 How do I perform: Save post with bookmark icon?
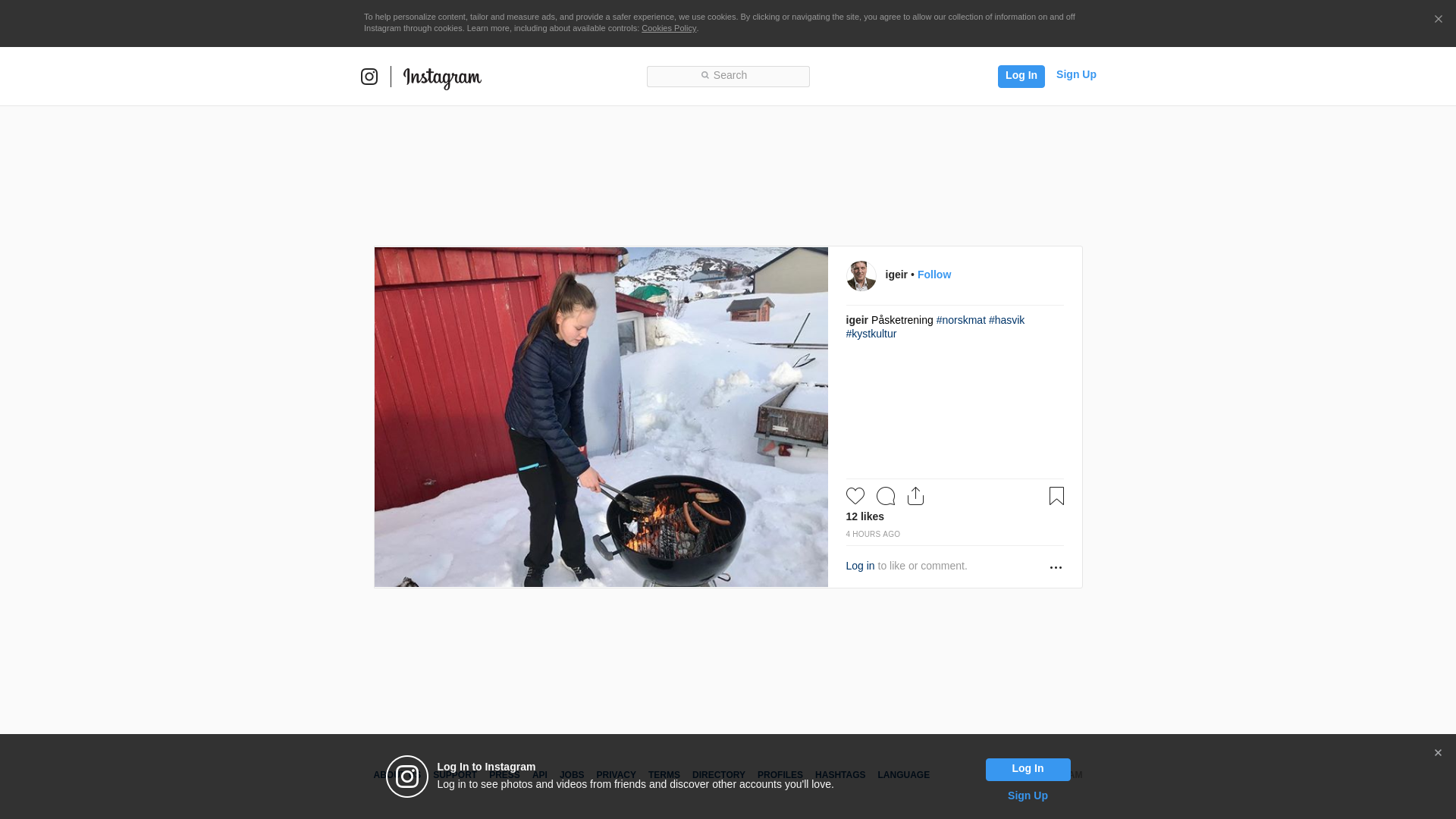click(1056, 496)
